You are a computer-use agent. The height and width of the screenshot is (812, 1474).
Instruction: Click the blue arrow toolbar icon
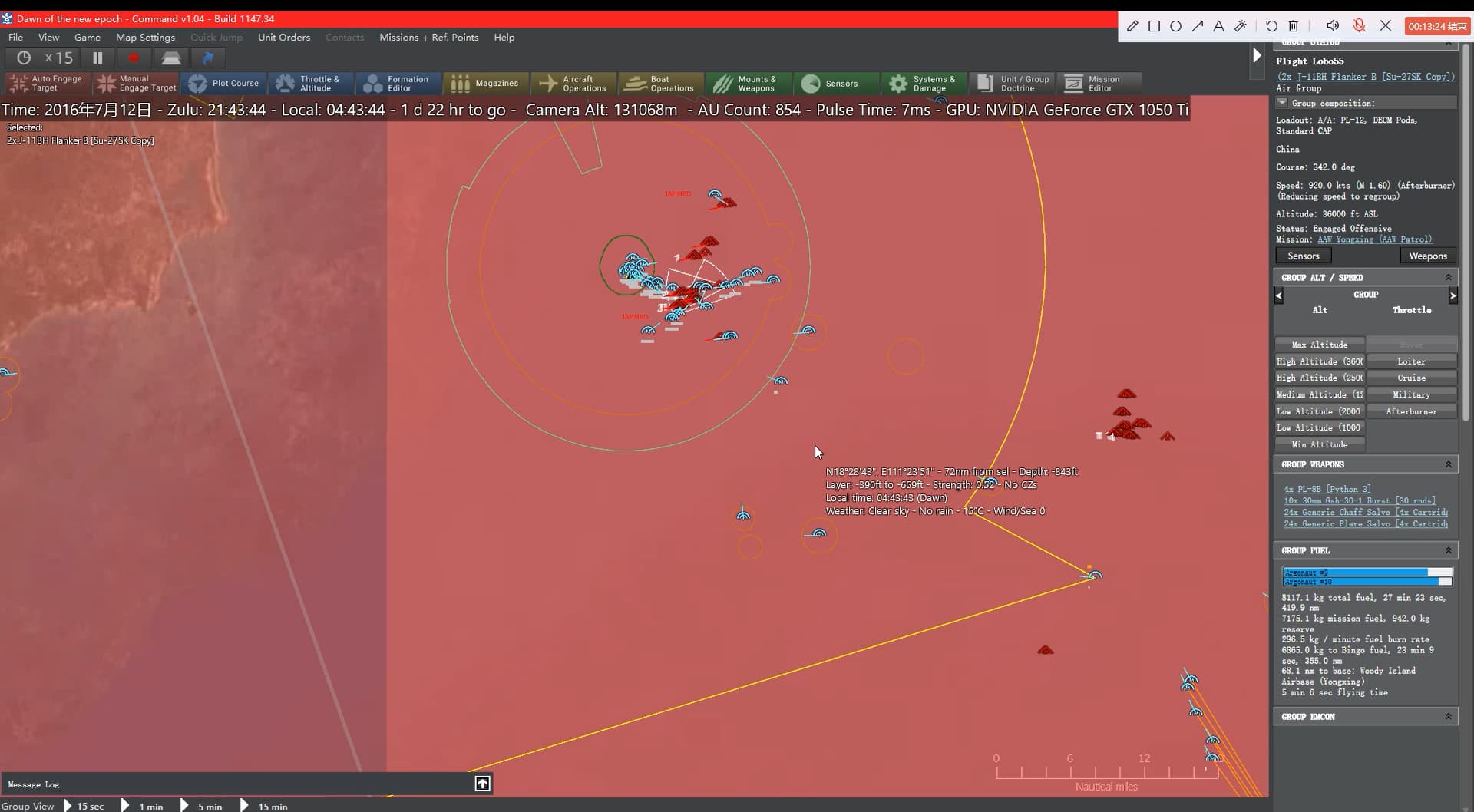tap(207, 58)
